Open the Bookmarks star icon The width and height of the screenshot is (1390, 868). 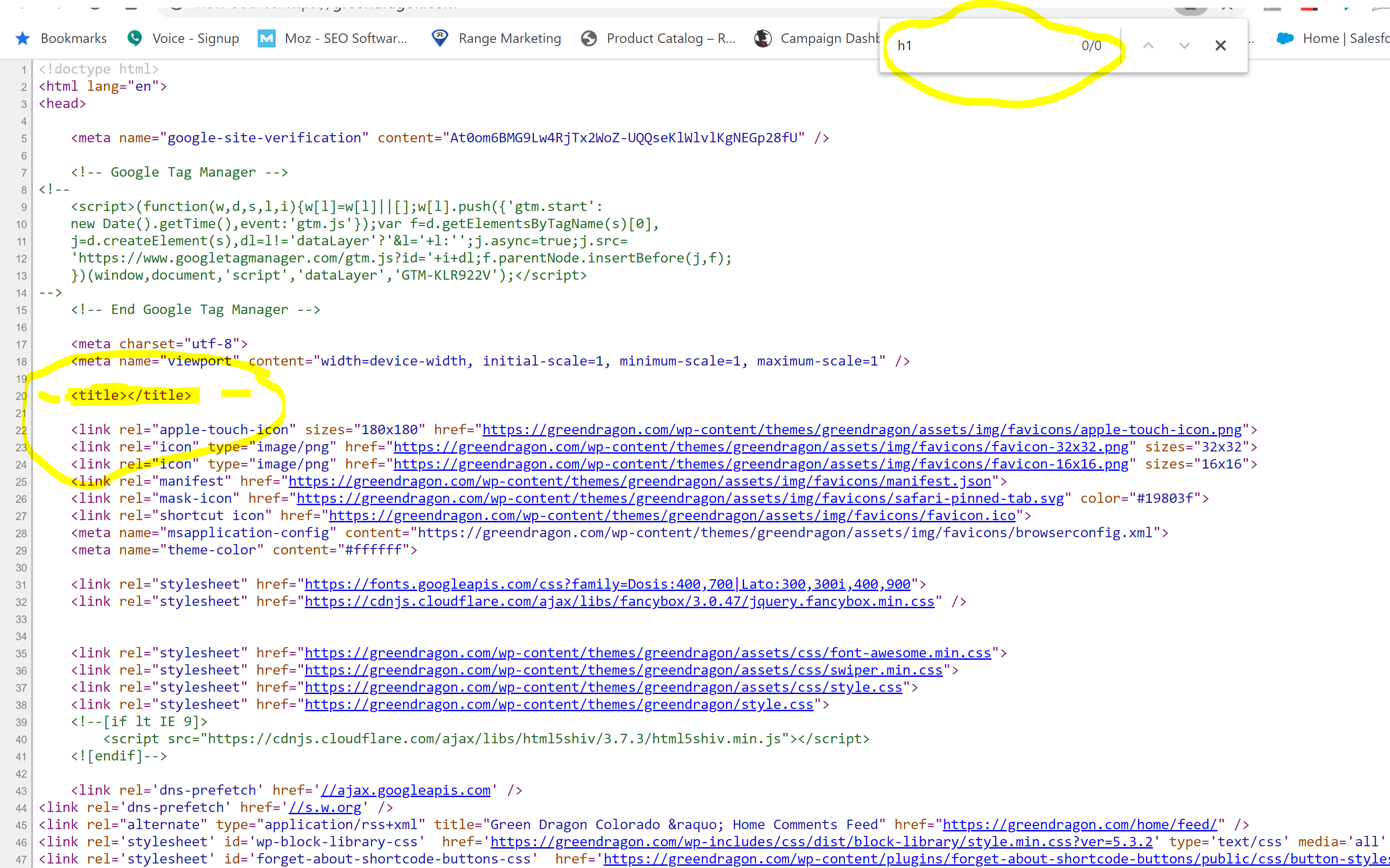(x=23, y=38)
